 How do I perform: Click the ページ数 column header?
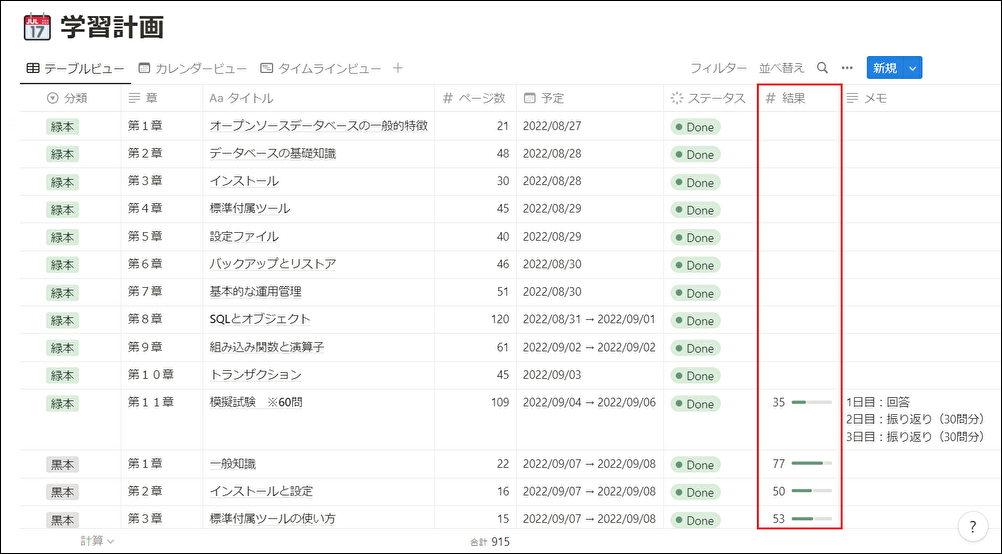point(474,98)
